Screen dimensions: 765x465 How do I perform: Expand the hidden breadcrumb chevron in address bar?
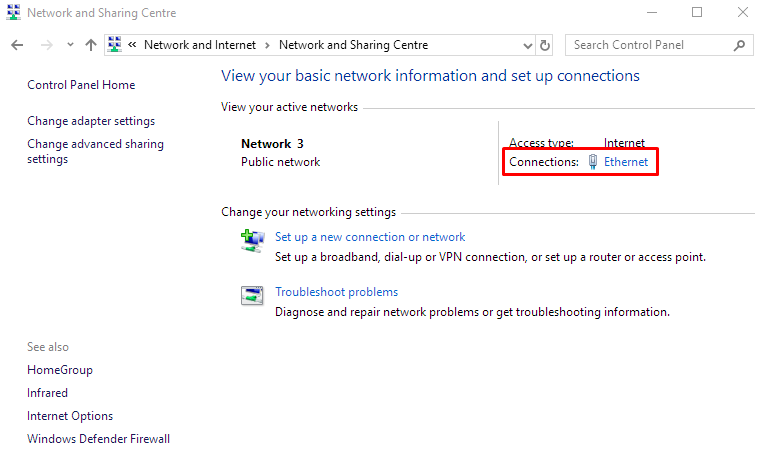[132, 45]
